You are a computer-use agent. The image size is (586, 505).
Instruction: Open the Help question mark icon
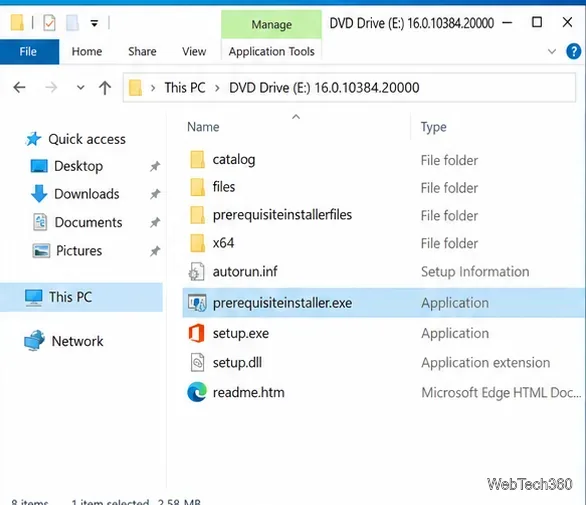[573, 52]
